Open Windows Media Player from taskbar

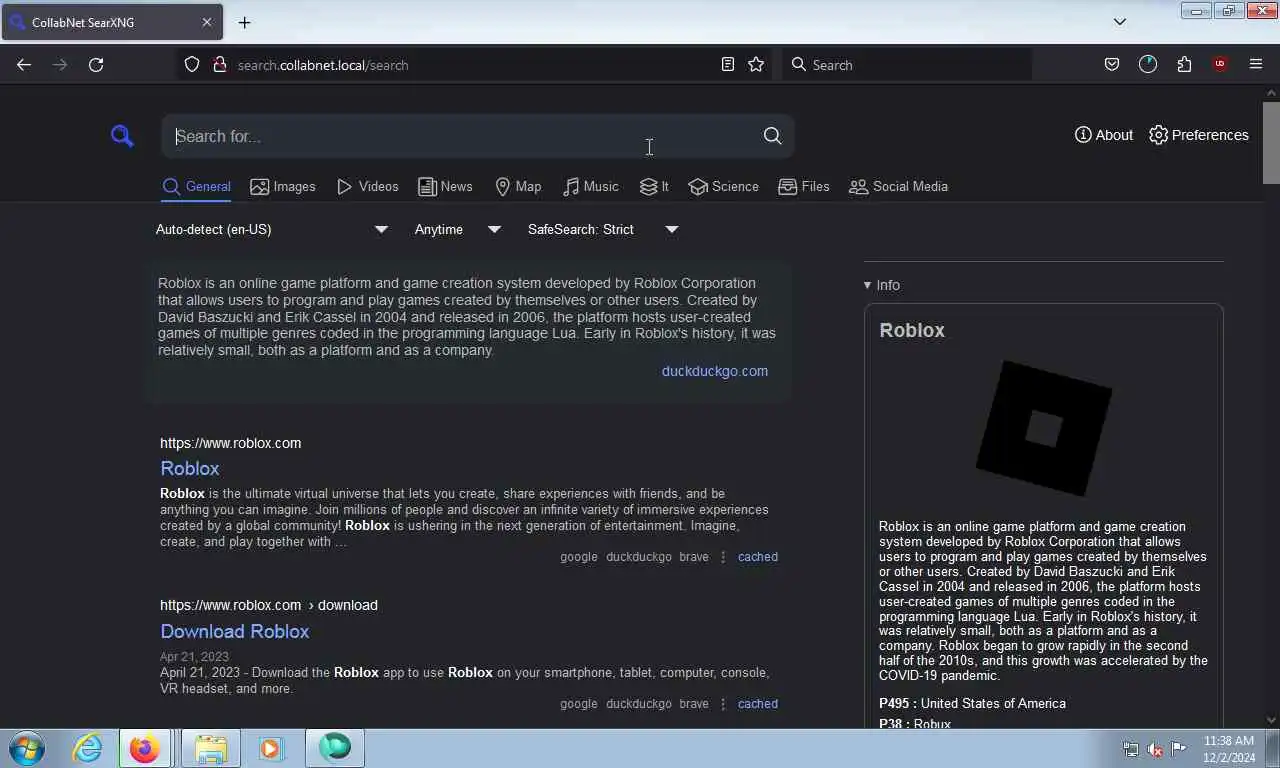tap(271, 748)
